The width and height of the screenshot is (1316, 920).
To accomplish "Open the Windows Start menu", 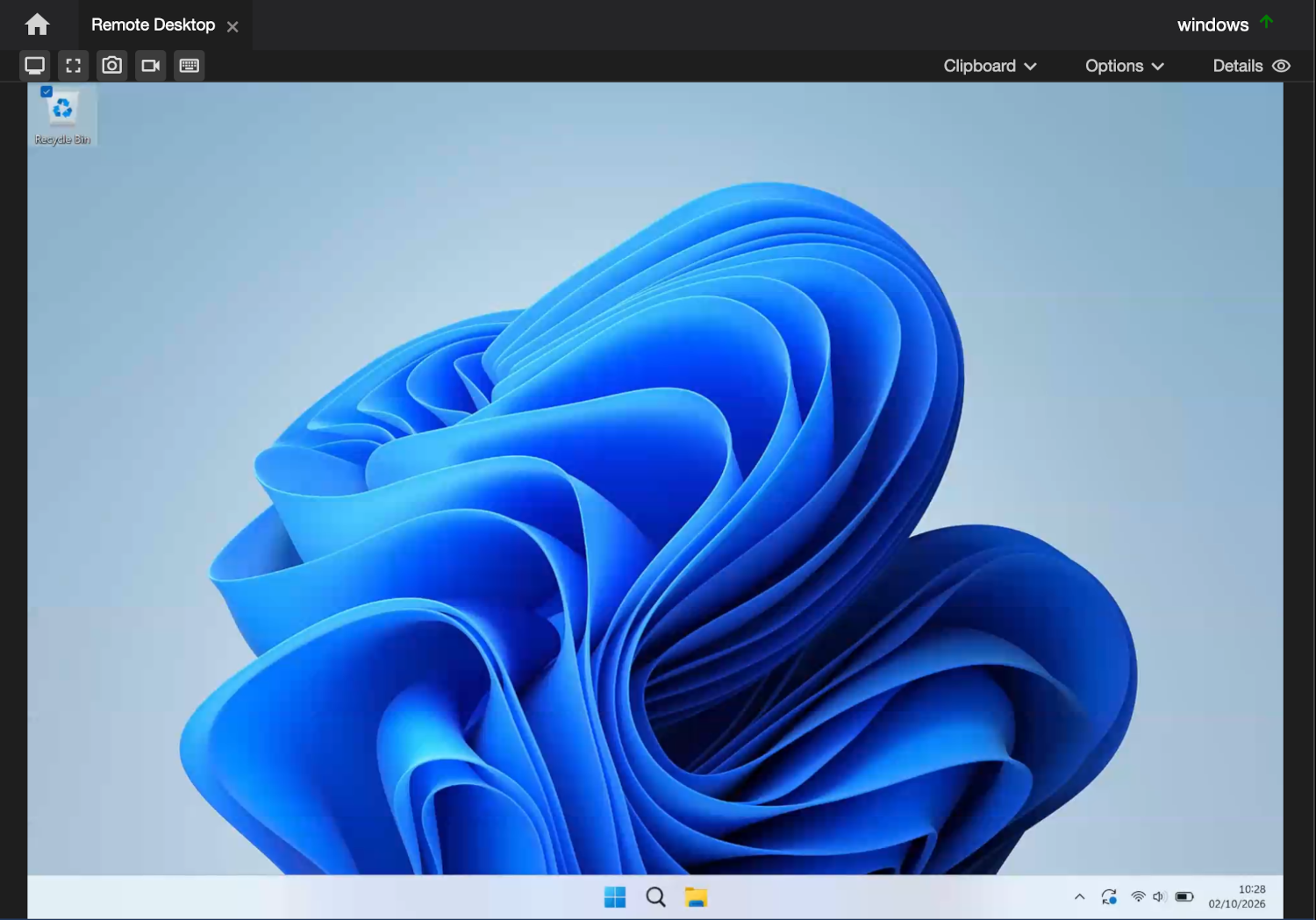I will click(615, 897).
